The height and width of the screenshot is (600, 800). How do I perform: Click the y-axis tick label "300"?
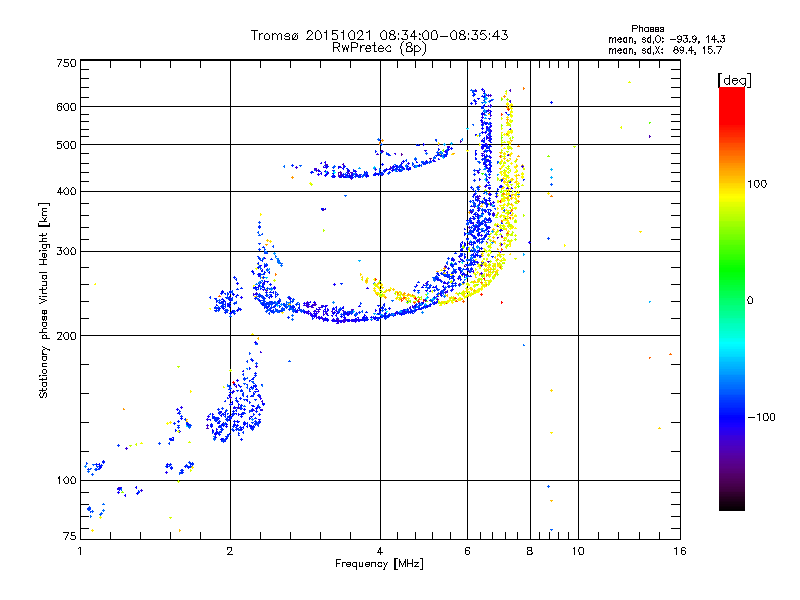pos(66,252)
